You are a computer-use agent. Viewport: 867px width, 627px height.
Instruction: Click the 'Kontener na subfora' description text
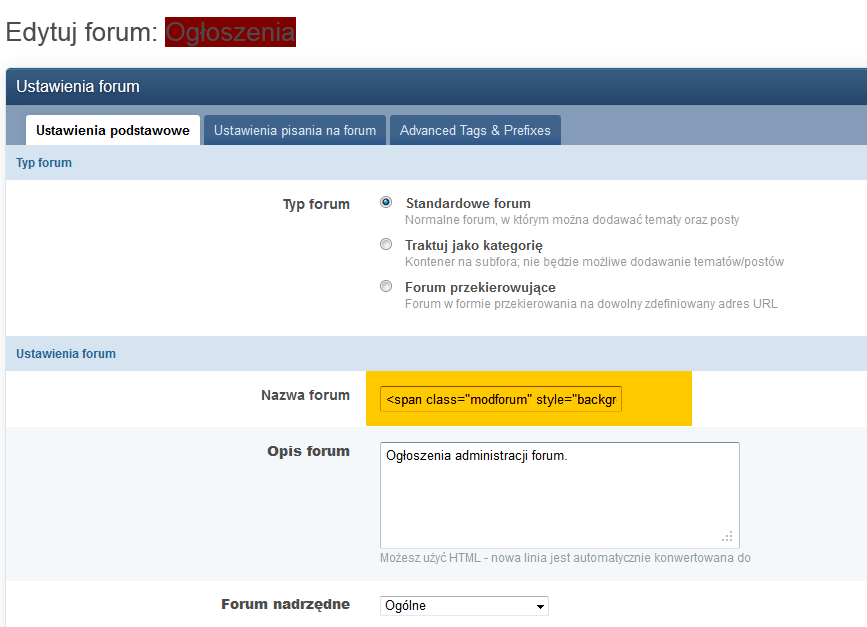tap(594, 262)
